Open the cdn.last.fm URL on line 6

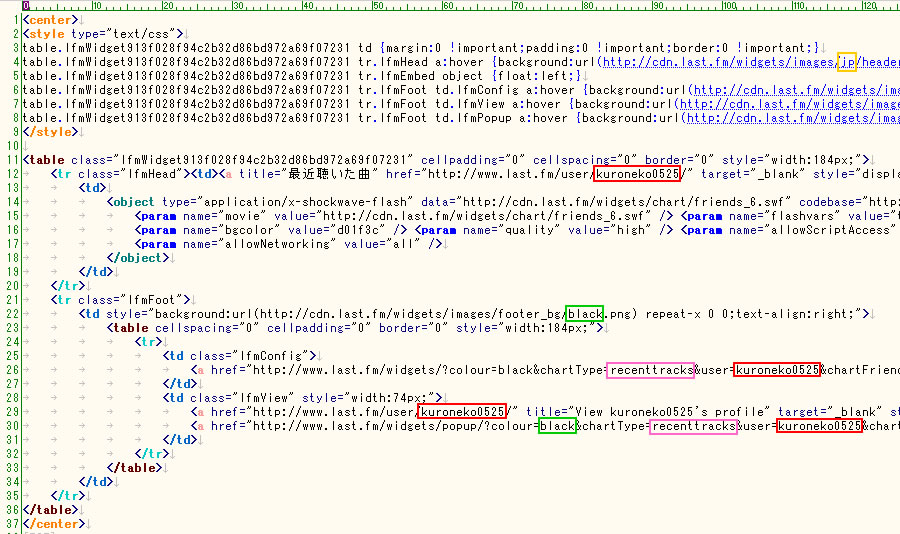click(797, 90)
